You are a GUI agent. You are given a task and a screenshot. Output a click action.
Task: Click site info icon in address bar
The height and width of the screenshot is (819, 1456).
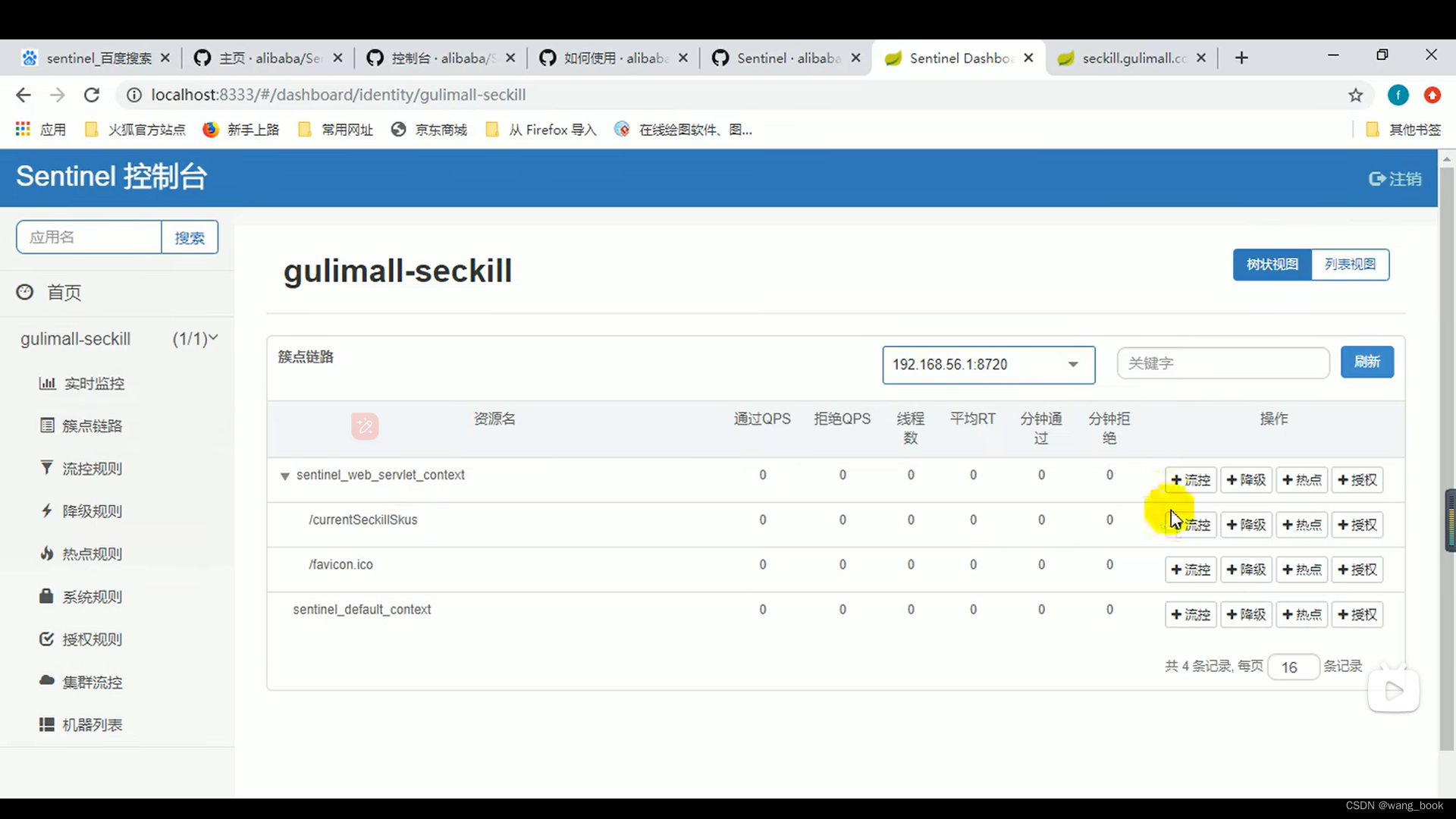coord(133,95)
